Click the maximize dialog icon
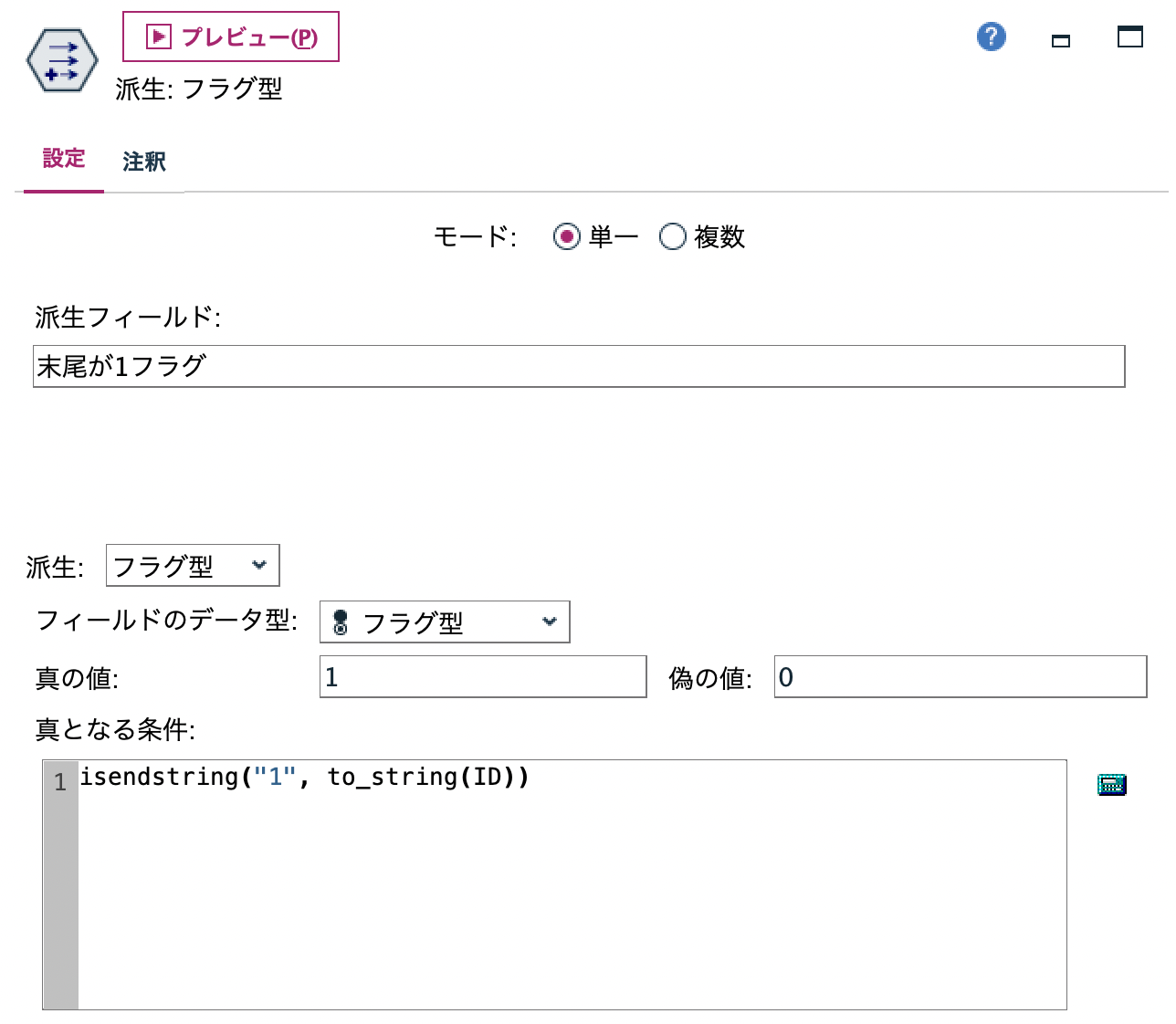 click(1129, 37)
